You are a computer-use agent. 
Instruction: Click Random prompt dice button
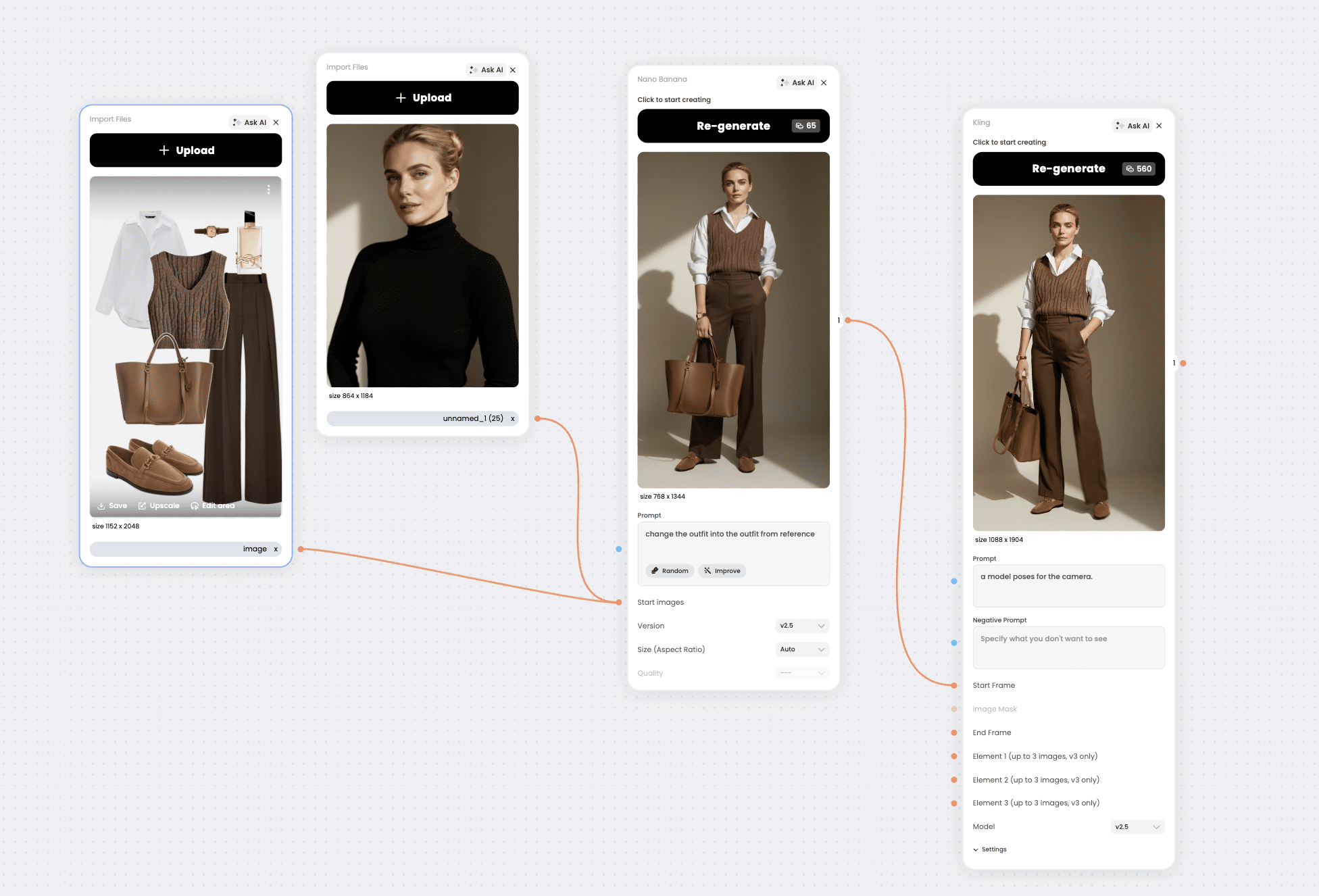pyautogui.click(x=669, y=571)
